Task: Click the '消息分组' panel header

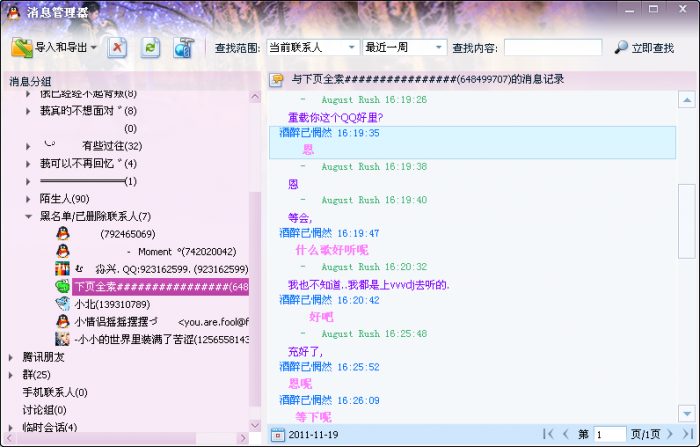Action: click(30, 81)
